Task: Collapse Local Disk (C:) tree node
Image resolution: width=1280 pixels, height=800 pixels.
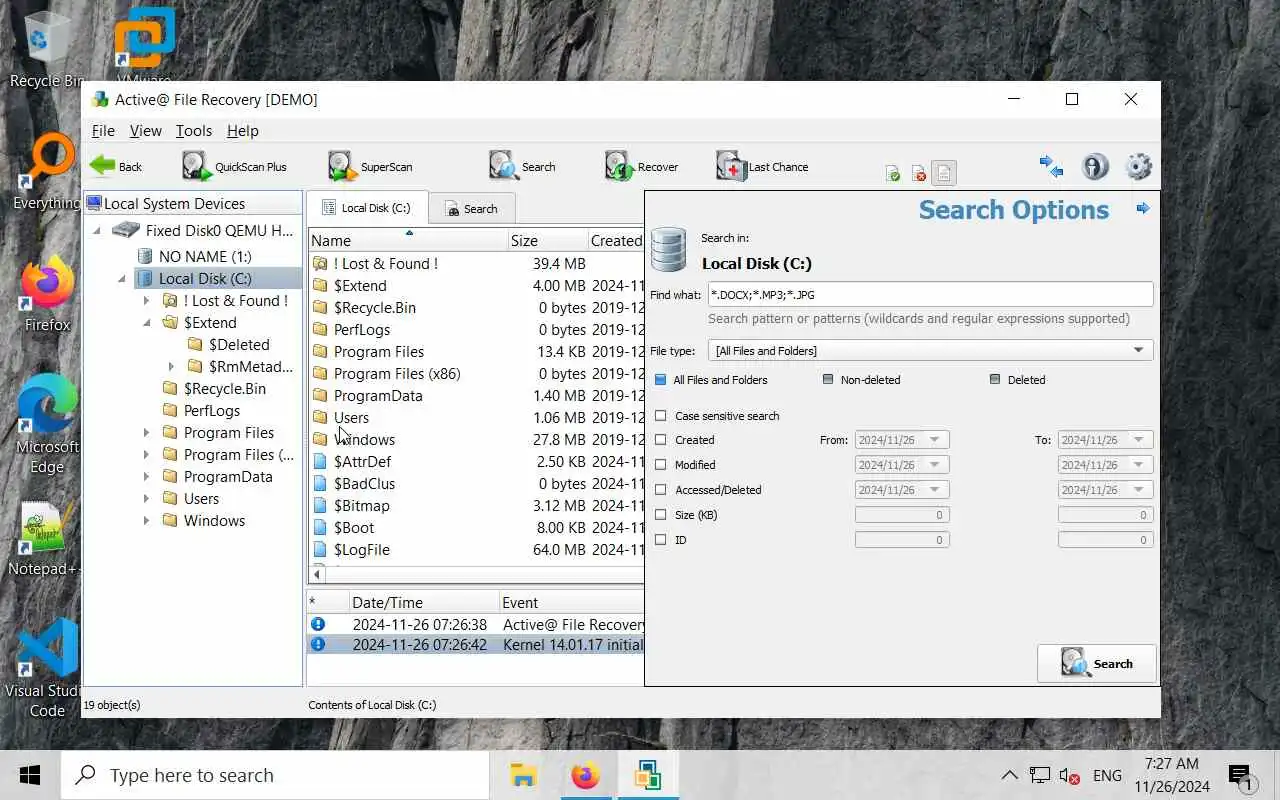Action: [122, 279]
